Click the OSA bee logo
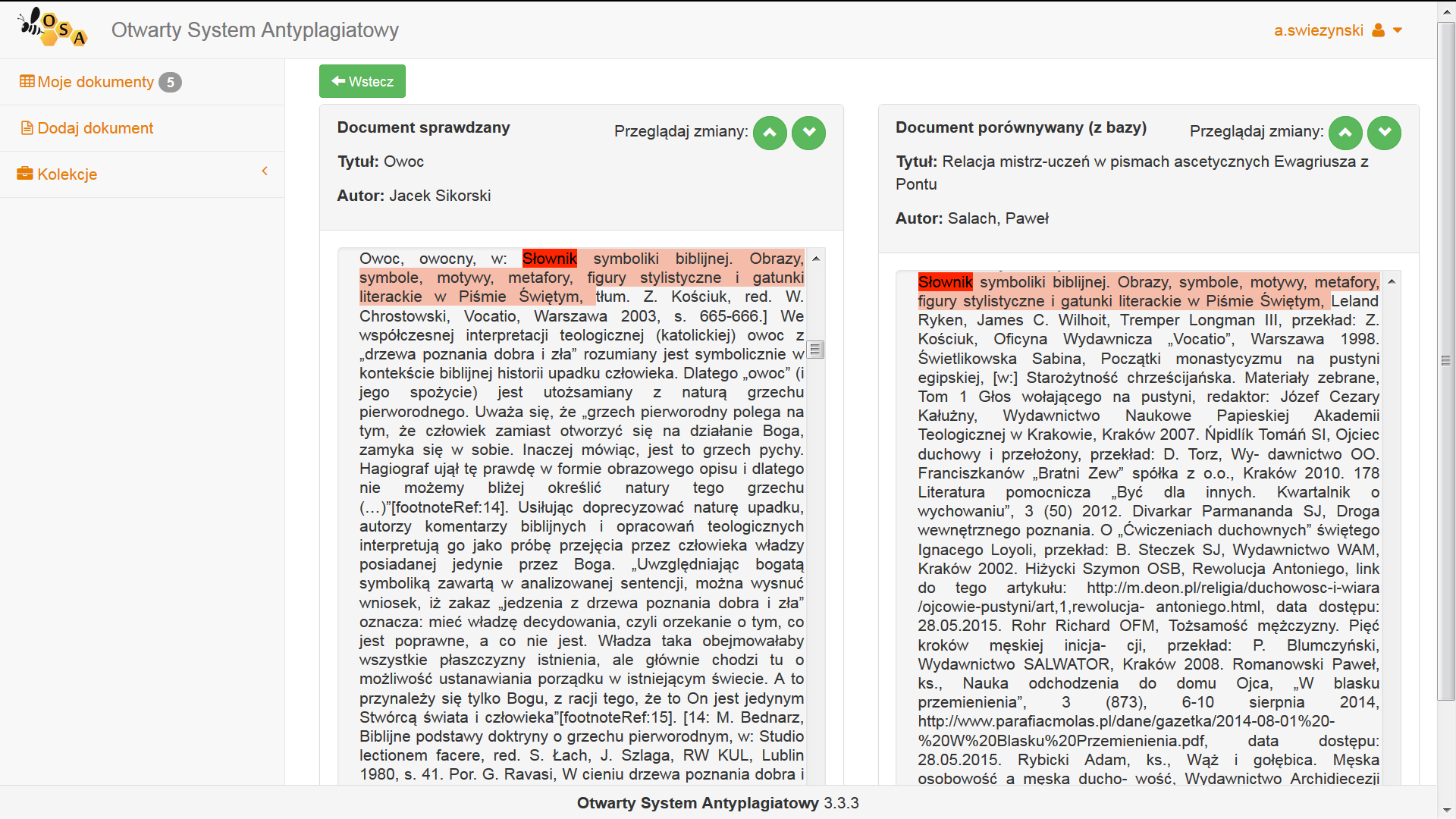The image size is (1456, 819). [x=52, y=27]
